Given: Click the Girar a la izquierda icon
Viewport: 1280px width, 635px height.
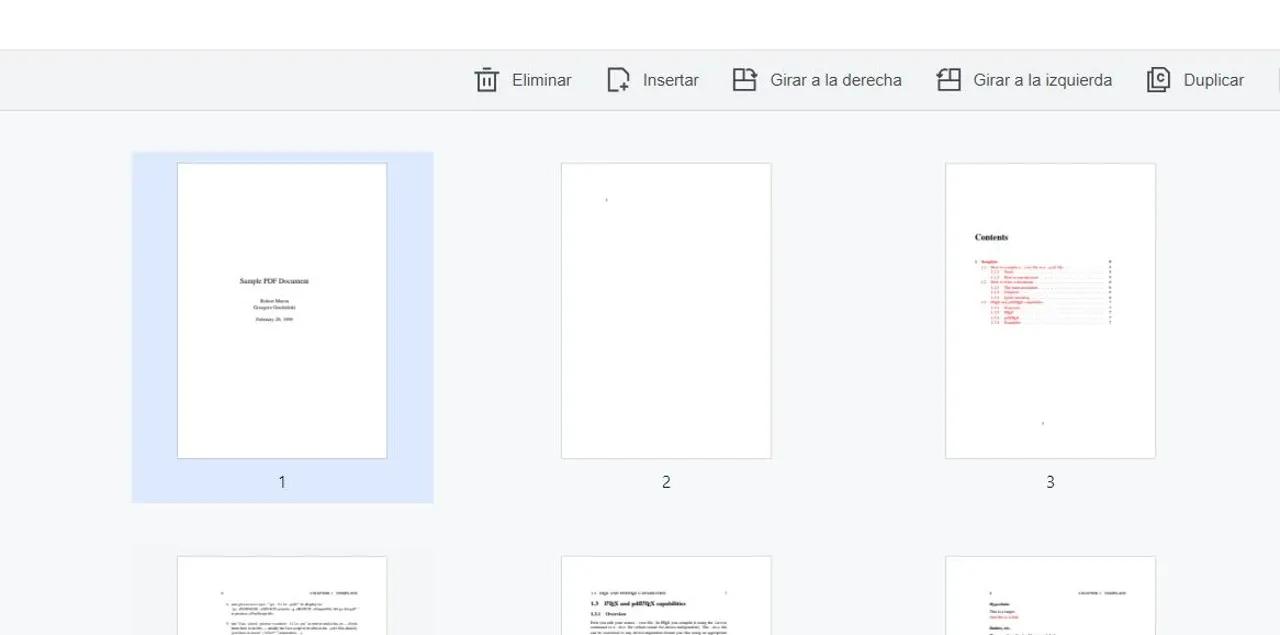Looking at the screenshot, I should coord(949,80).
